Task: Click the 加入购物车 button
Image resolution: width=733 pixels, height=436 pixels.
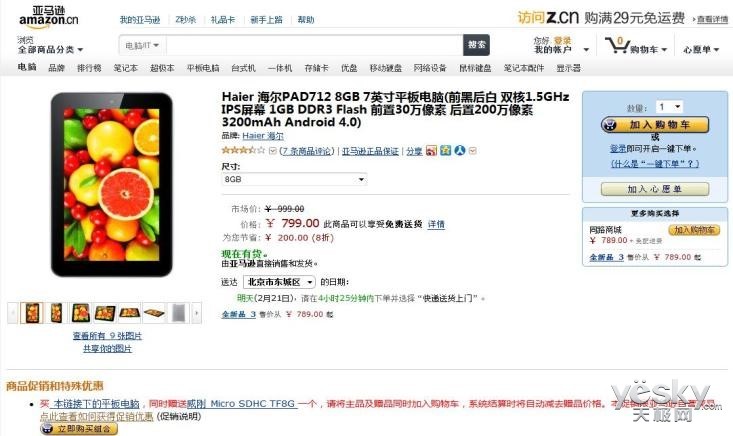Action: click(654, 125)
